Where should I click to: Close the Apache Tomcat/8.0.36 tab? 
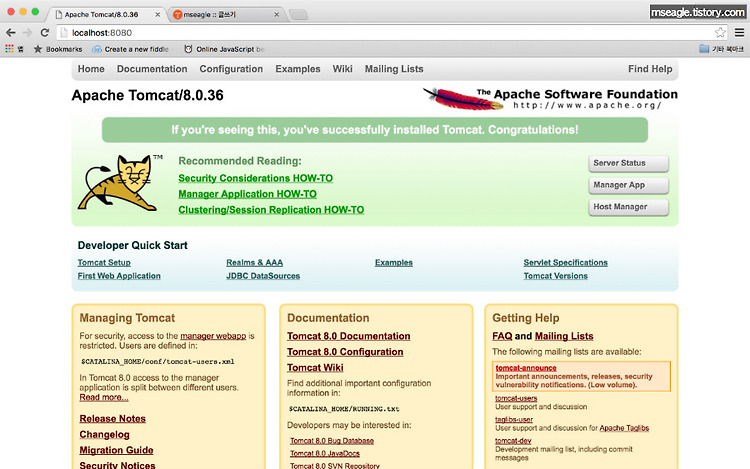[157, 15]
